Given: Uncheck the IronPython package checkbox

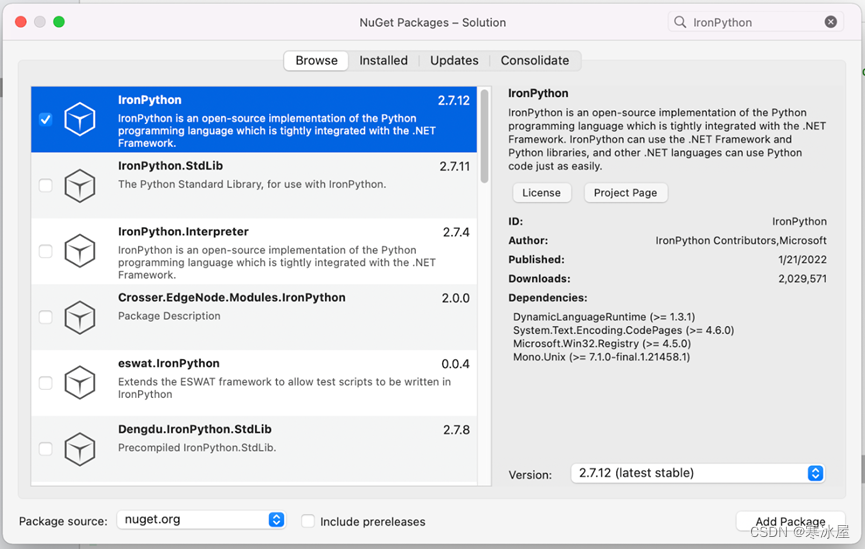Looking at the screenshot, I should point(45,120).
